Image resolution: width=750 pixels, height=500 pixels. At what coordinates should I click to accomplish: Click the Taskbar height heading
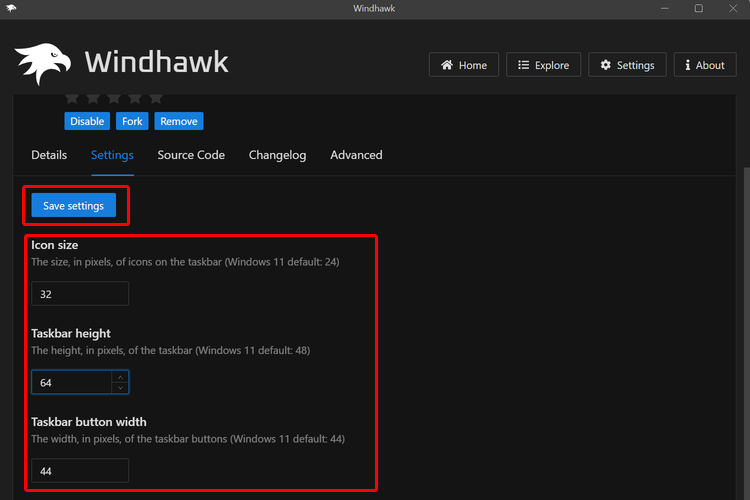point(71,333)
